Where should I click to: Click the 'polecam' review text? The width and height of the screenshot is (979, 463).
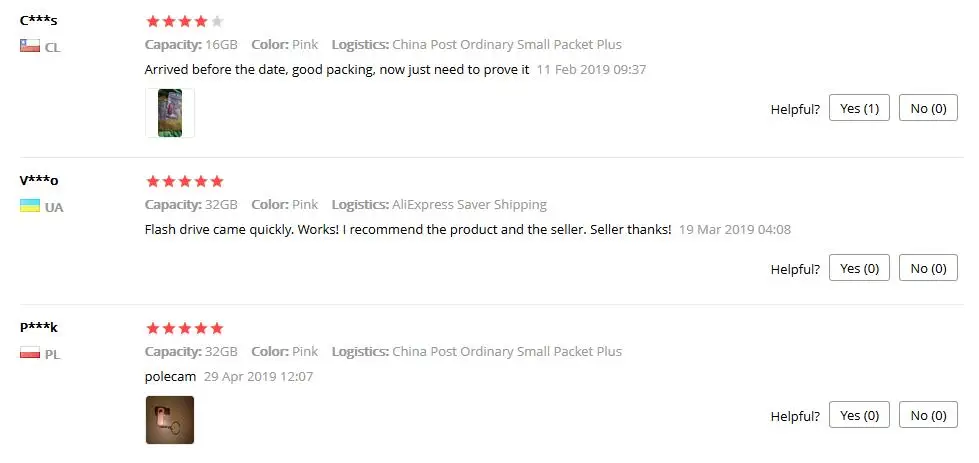pos(170,377)
